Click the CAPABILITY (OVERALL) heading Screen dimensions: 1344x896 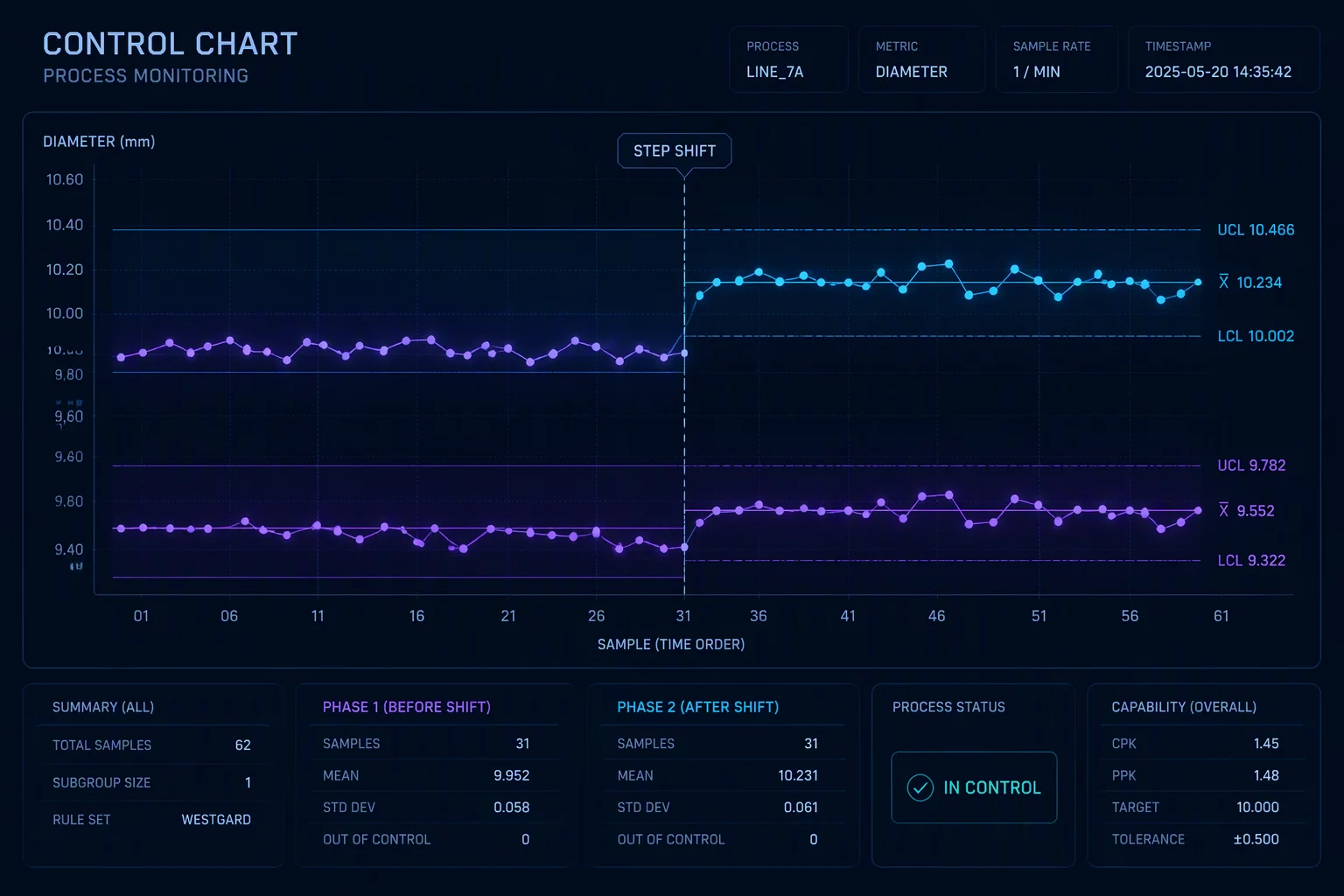[1184, 707]
